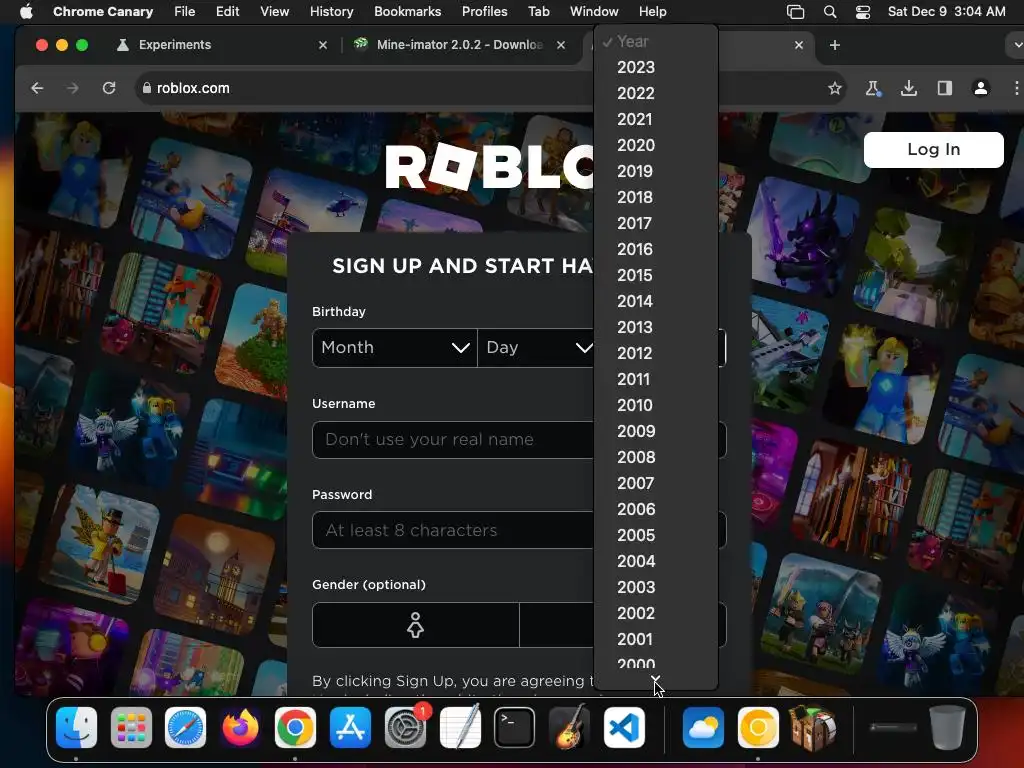Open the Window menu
Viewport: 1024px width, 768px height.
(x=594, y=12)
